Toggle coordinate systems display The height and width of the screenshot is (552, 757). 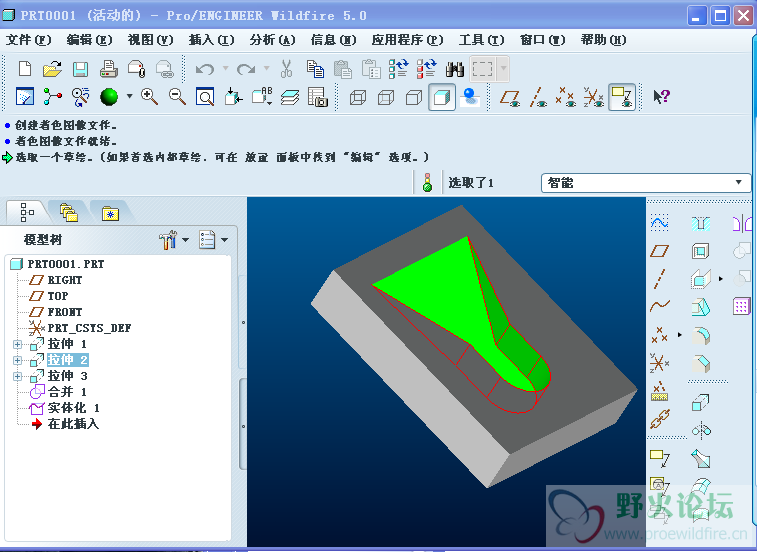coord(593,97)
